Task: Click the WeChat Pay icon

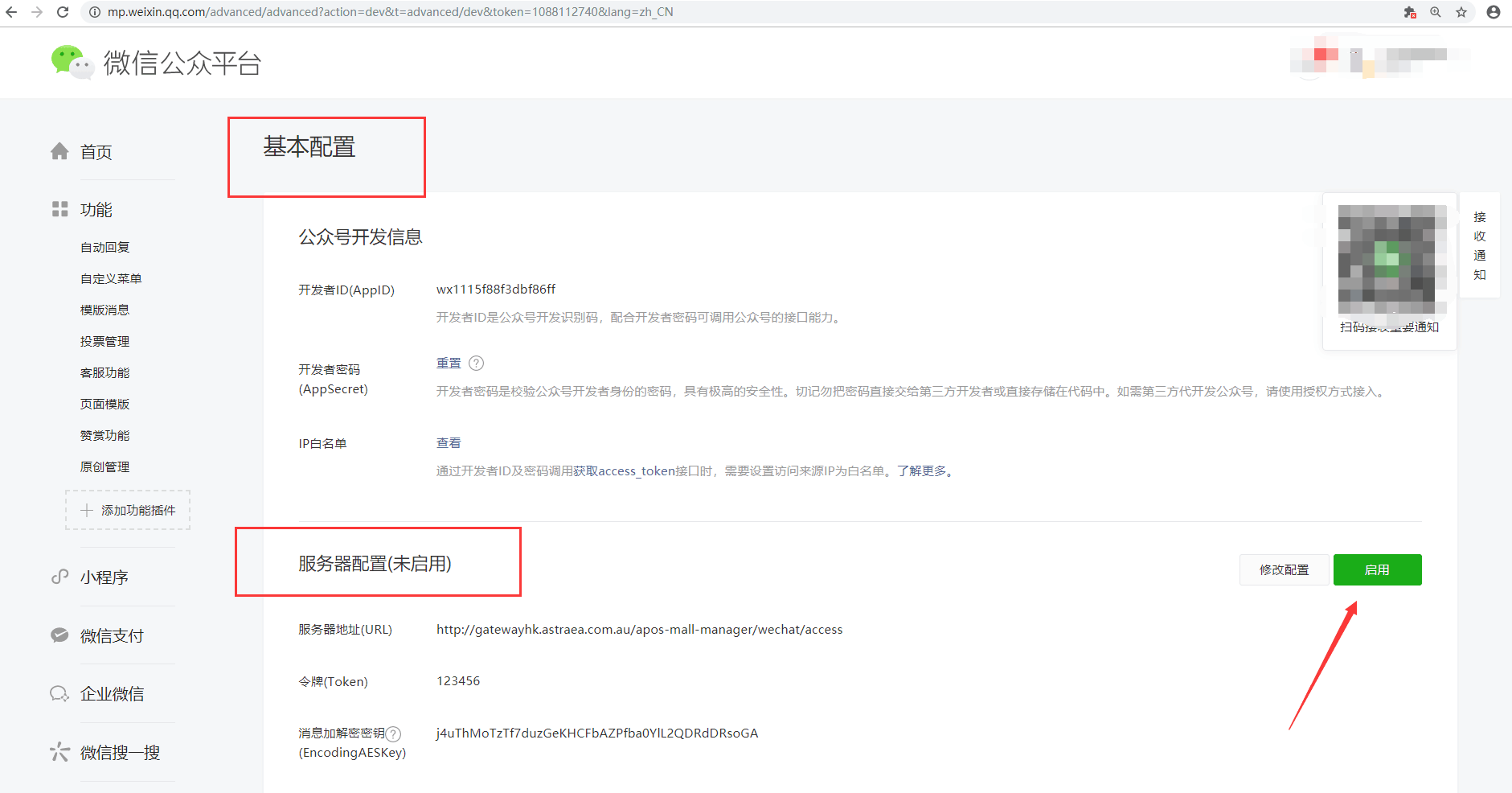Action: (59, 635)
